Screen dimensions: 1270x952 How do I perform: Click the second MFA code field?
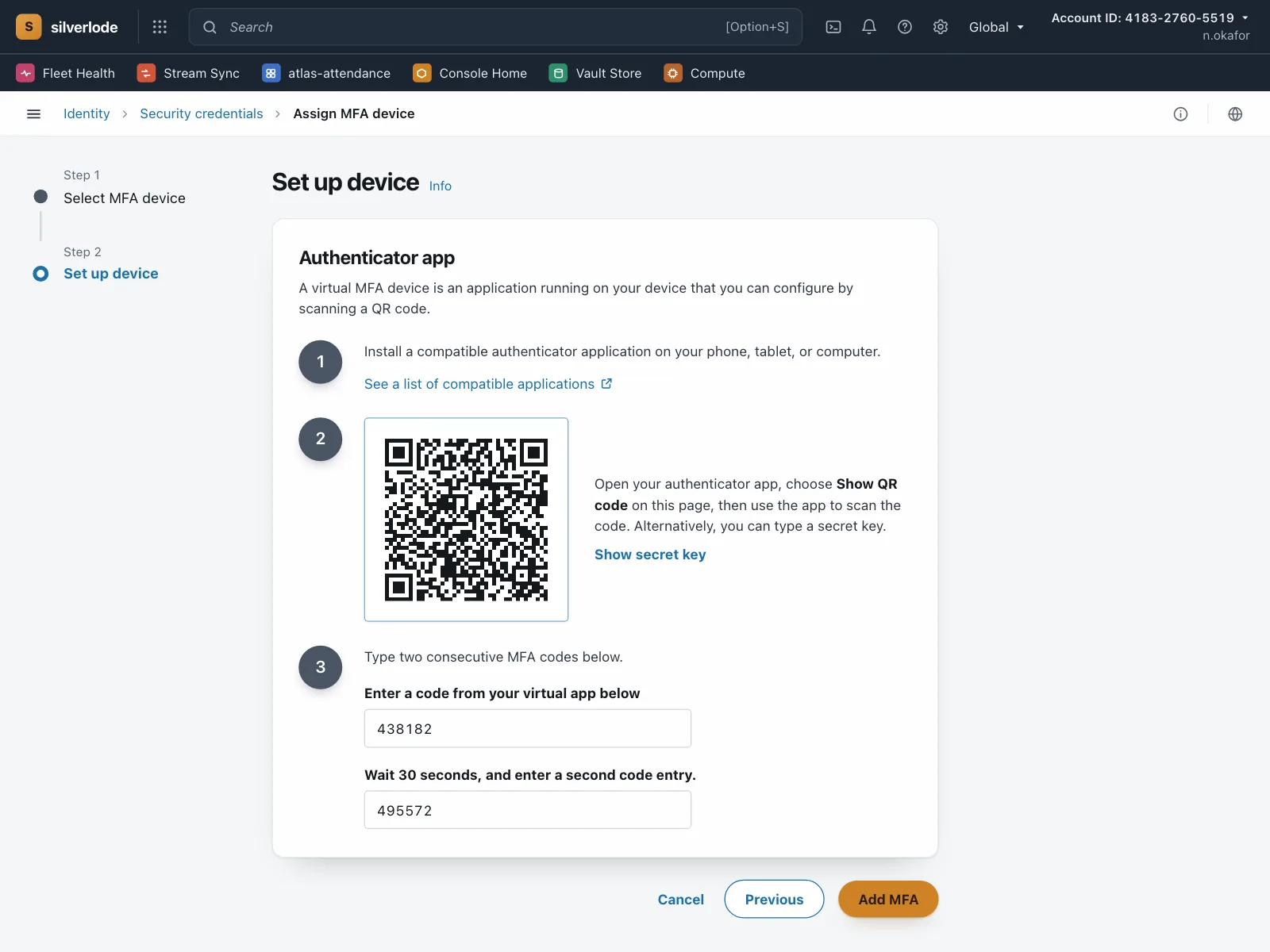pos(528,810)
